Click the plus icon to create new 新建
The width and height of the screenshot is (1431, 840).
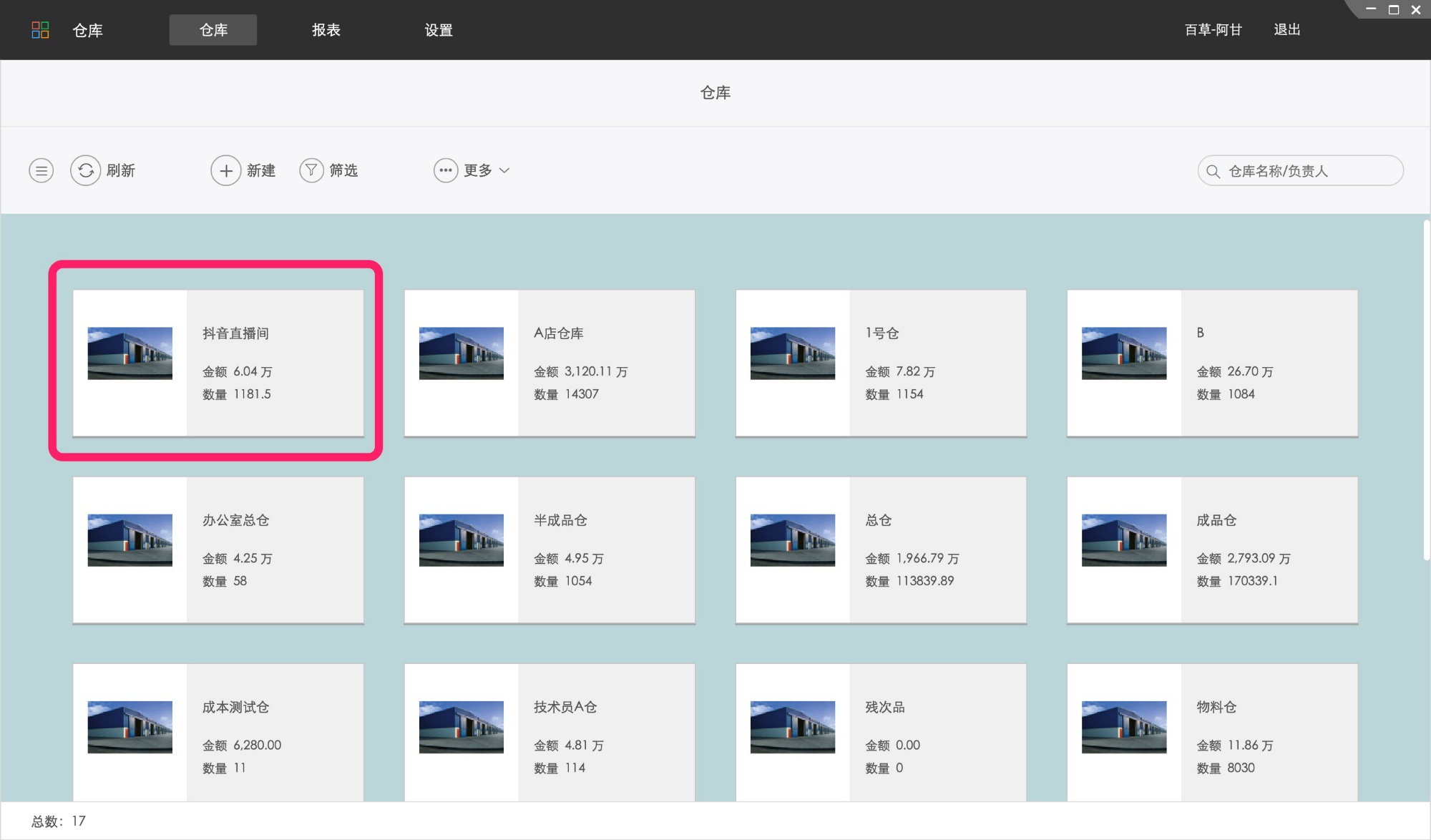coord(226,170)
